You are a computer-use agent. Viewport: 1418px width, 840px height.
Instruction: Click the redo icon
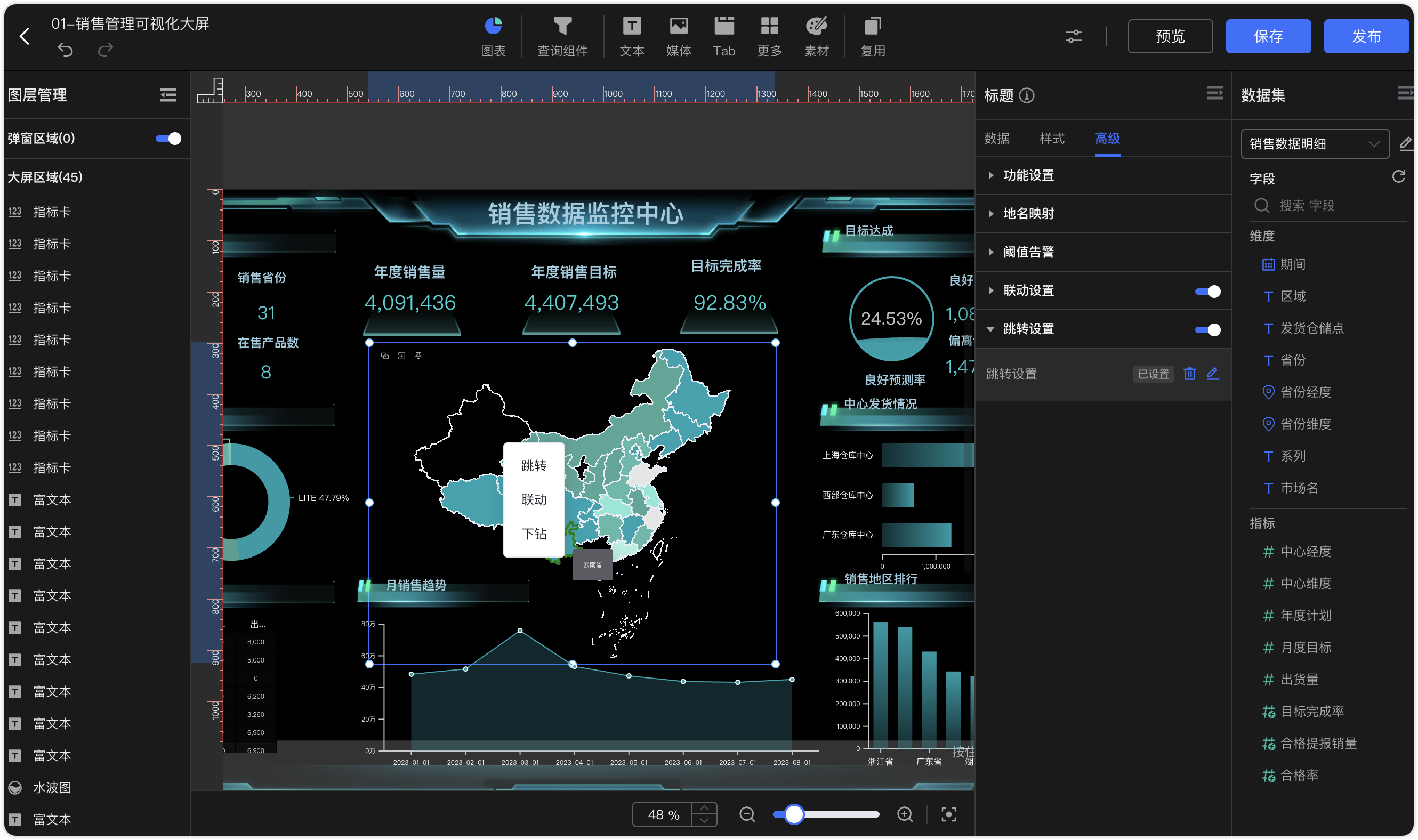106,51
